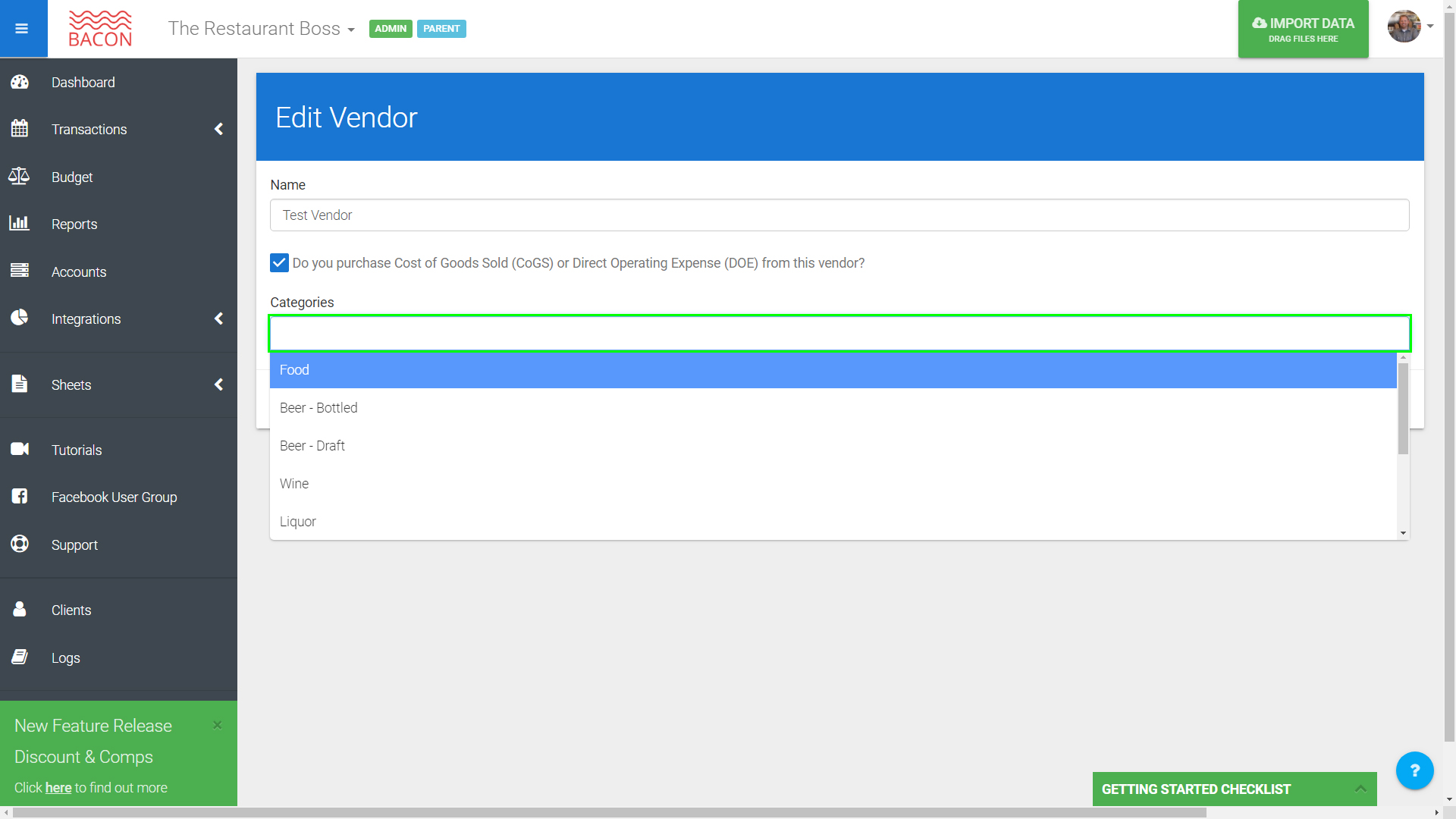Click the Facebook User Group icon

click(x=20, y=497)
